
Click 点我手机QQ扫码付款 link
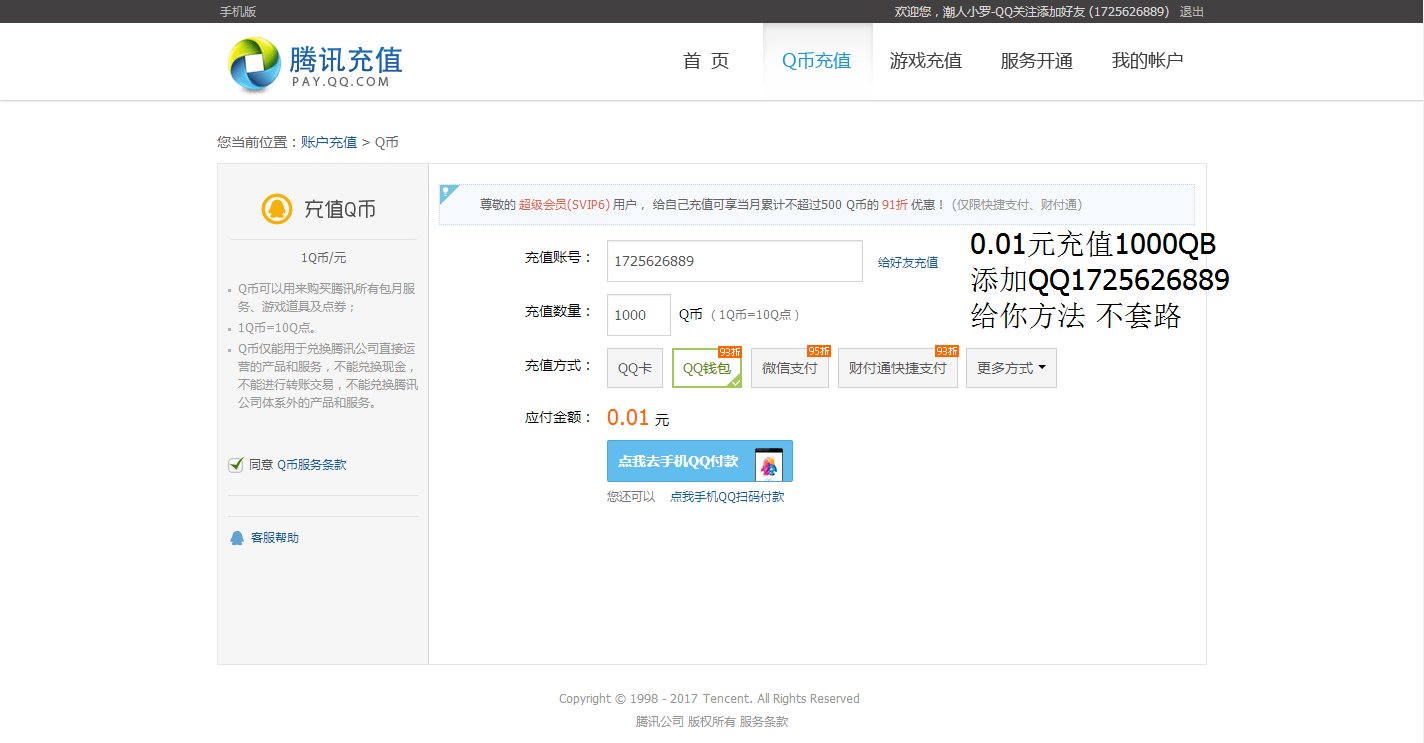[x=727, y=497]
